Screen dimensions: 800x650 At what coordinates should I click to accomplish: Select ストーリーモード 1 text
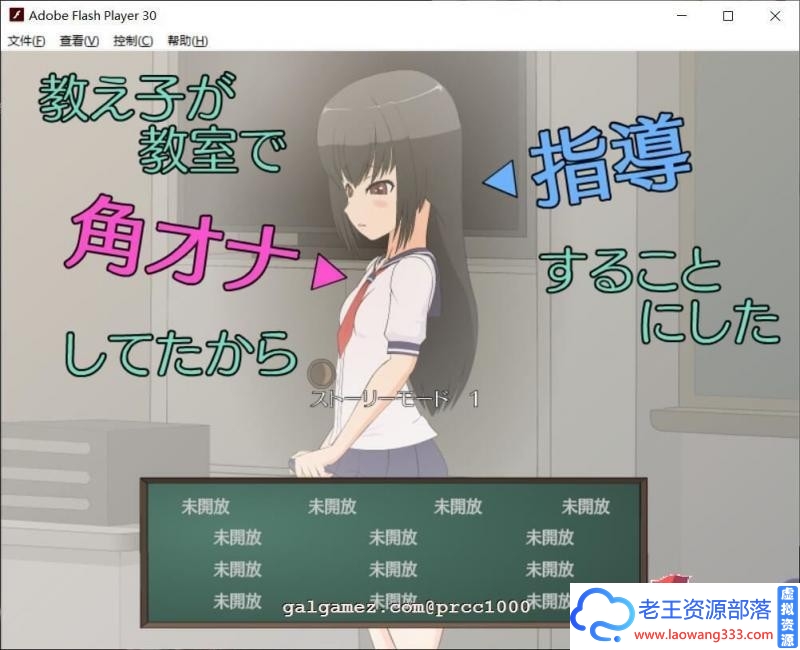click(x=394, y=398)
